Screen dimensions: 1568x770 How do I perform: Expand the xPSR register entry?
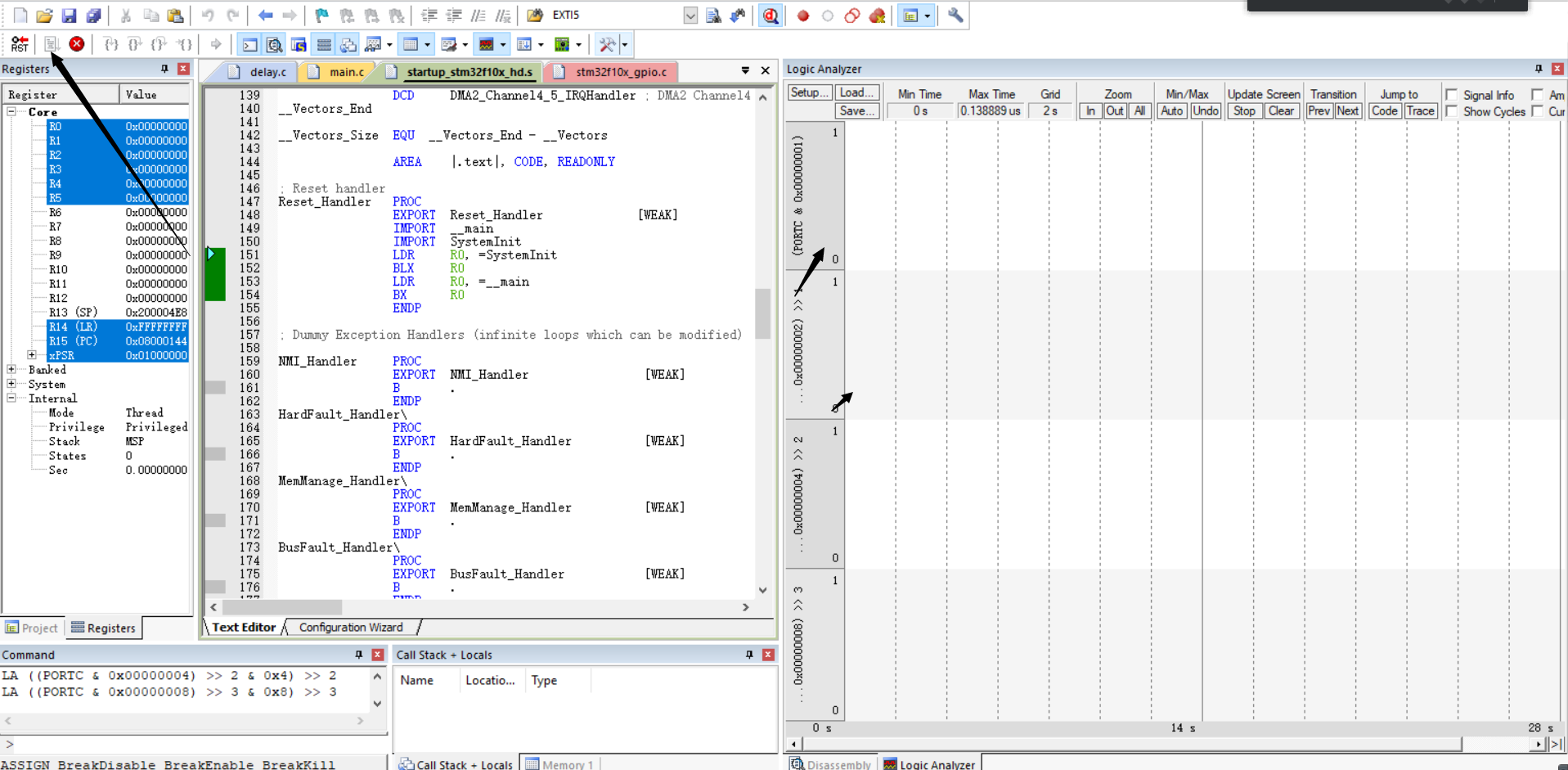tap(32, 354)
